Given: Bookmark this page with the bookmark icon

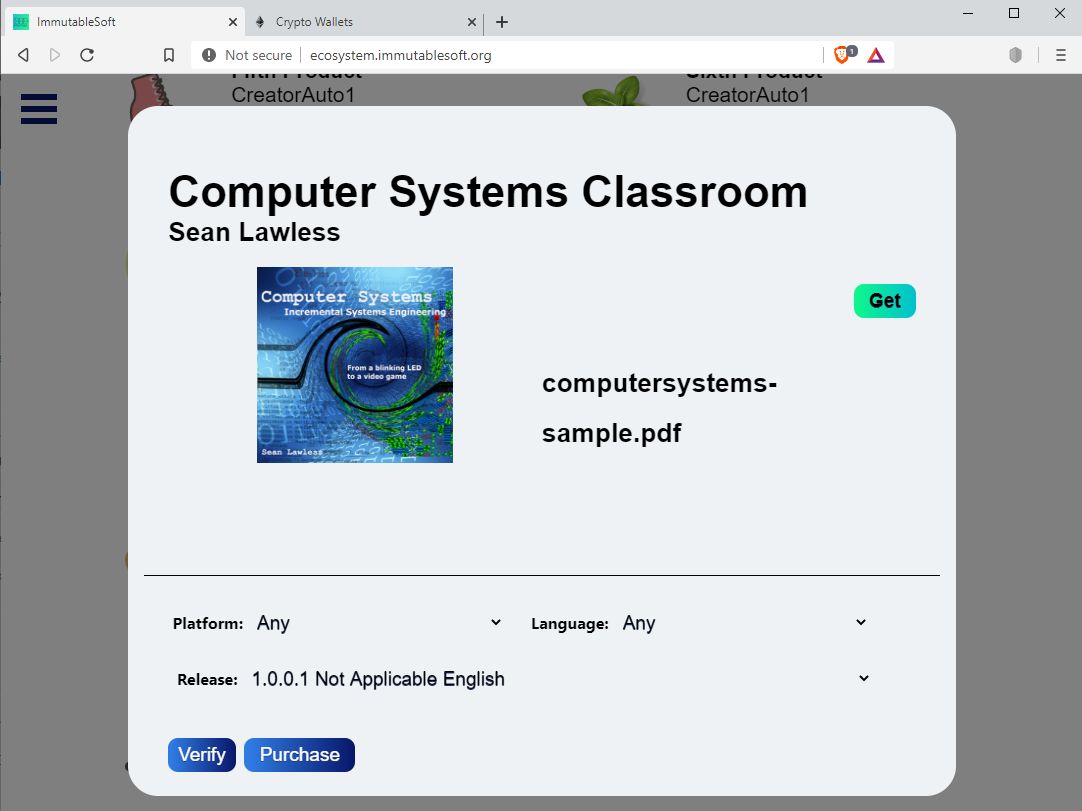Looking at the screenshot, I should point(168,55).
